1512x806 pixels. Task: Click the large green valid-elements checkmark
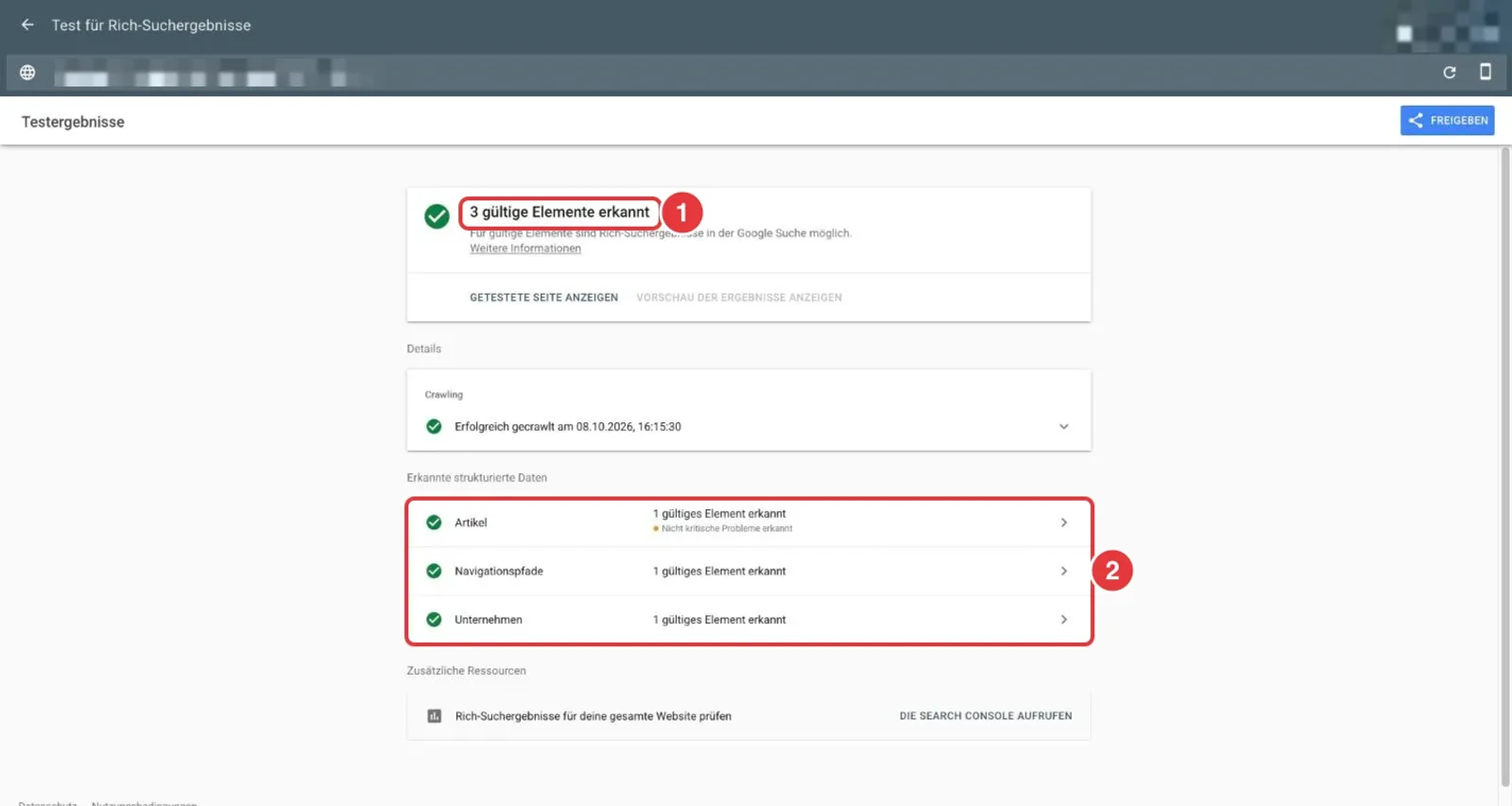click(437, 216)
